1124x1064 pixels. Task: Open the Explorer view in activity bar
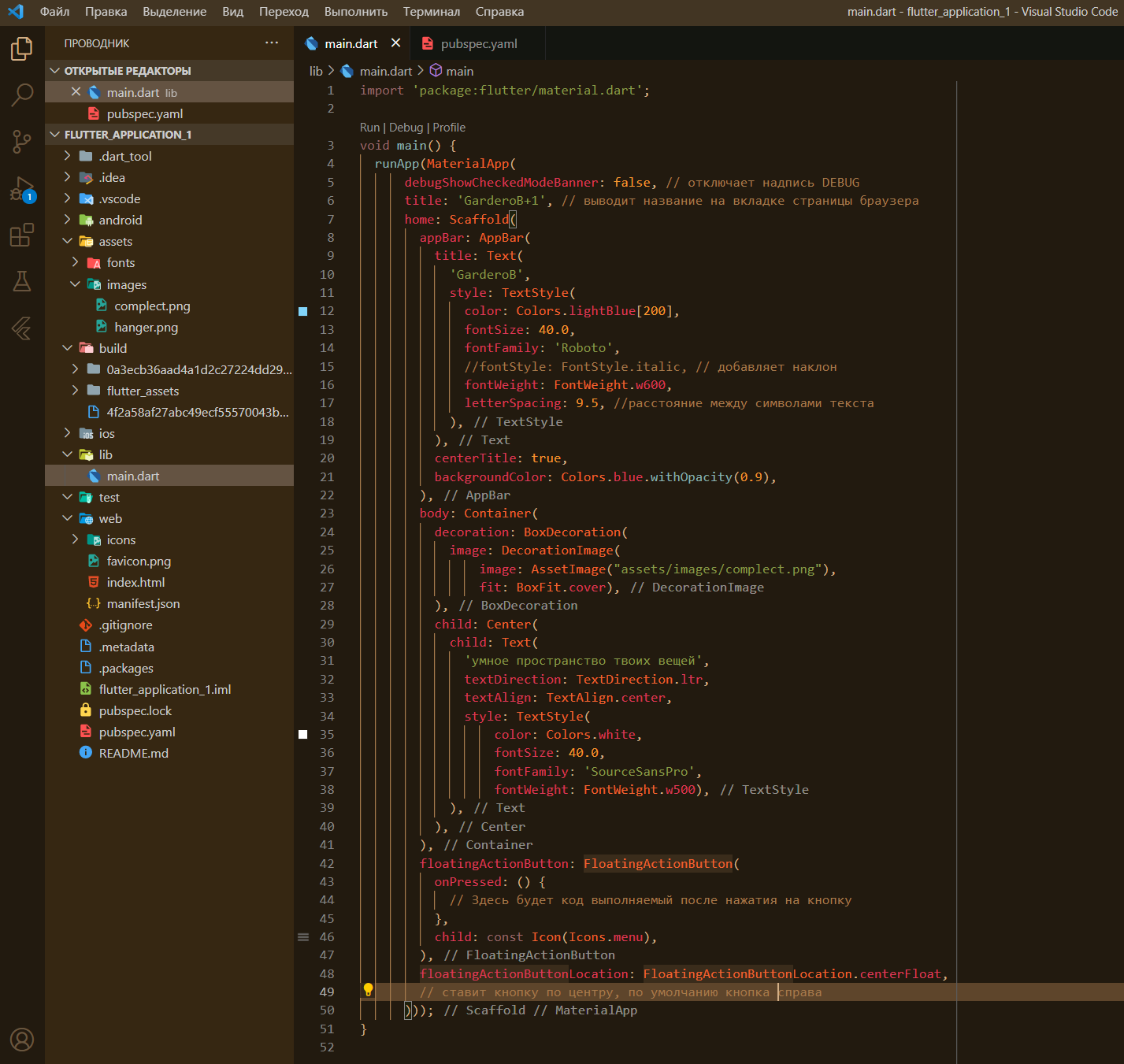(22, 49)
